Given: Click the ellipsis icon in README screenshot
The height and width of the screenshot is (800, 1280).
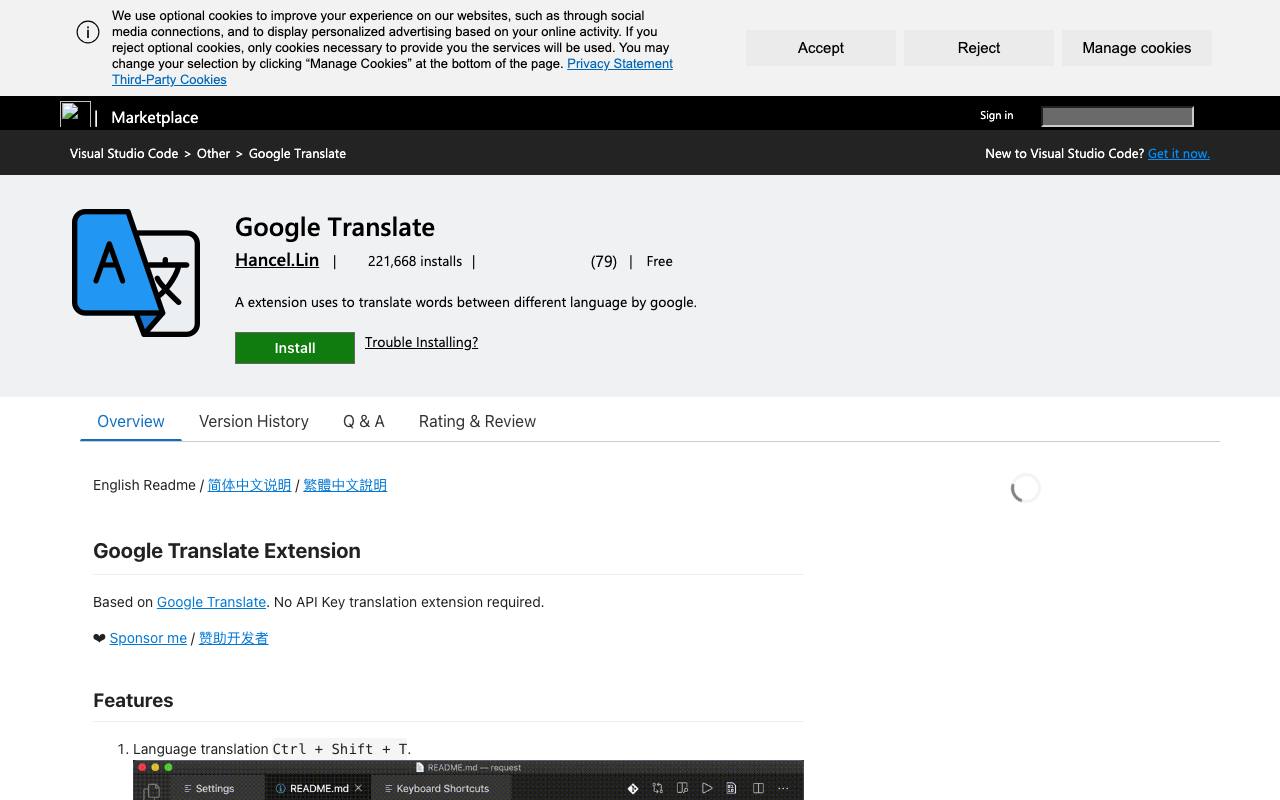Looking at the screenshot, I should tap(783, 788).
